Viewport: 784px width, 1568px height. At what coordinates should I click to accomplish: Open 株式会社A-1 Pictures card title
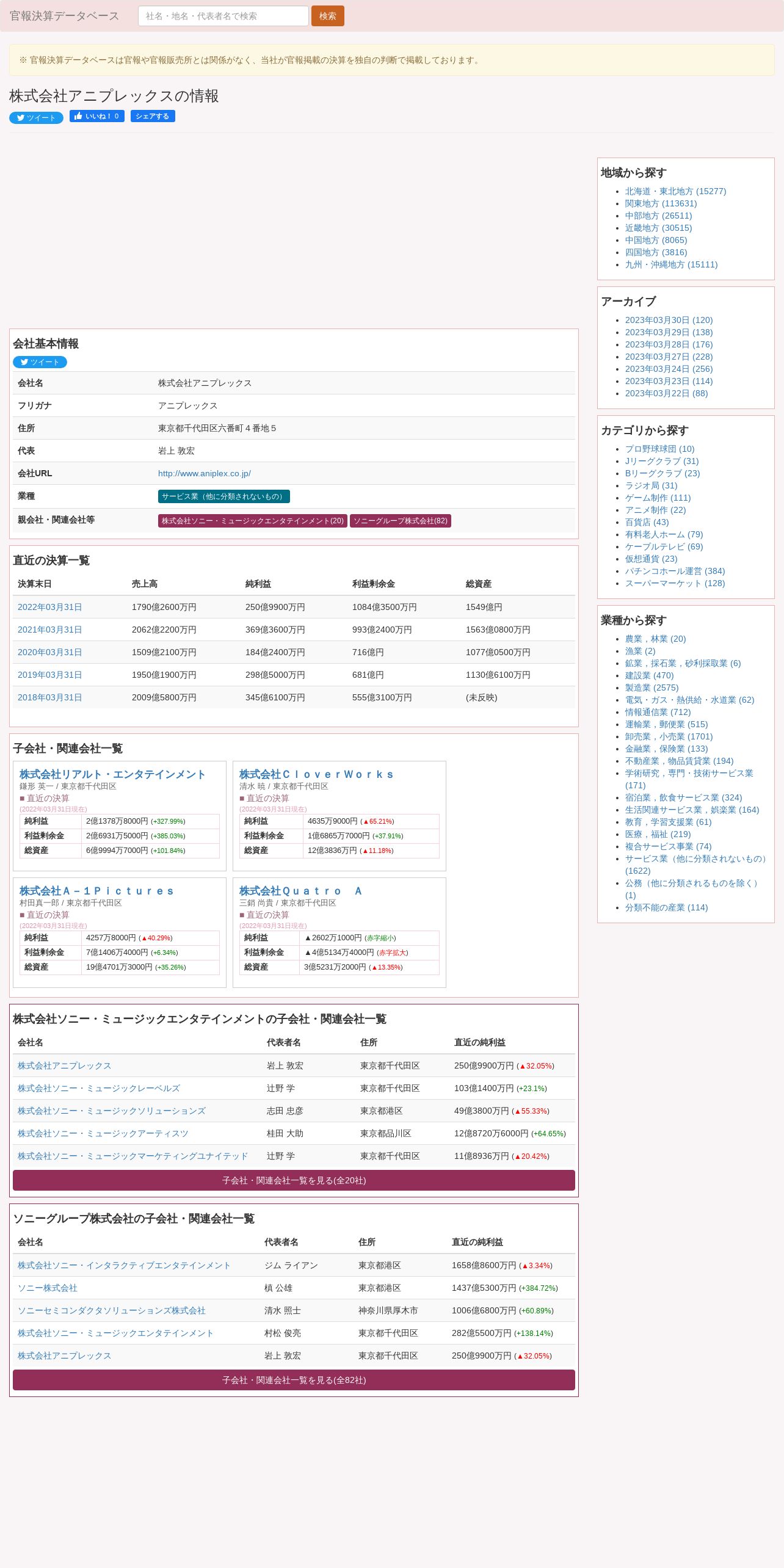[x=96, y=891]
